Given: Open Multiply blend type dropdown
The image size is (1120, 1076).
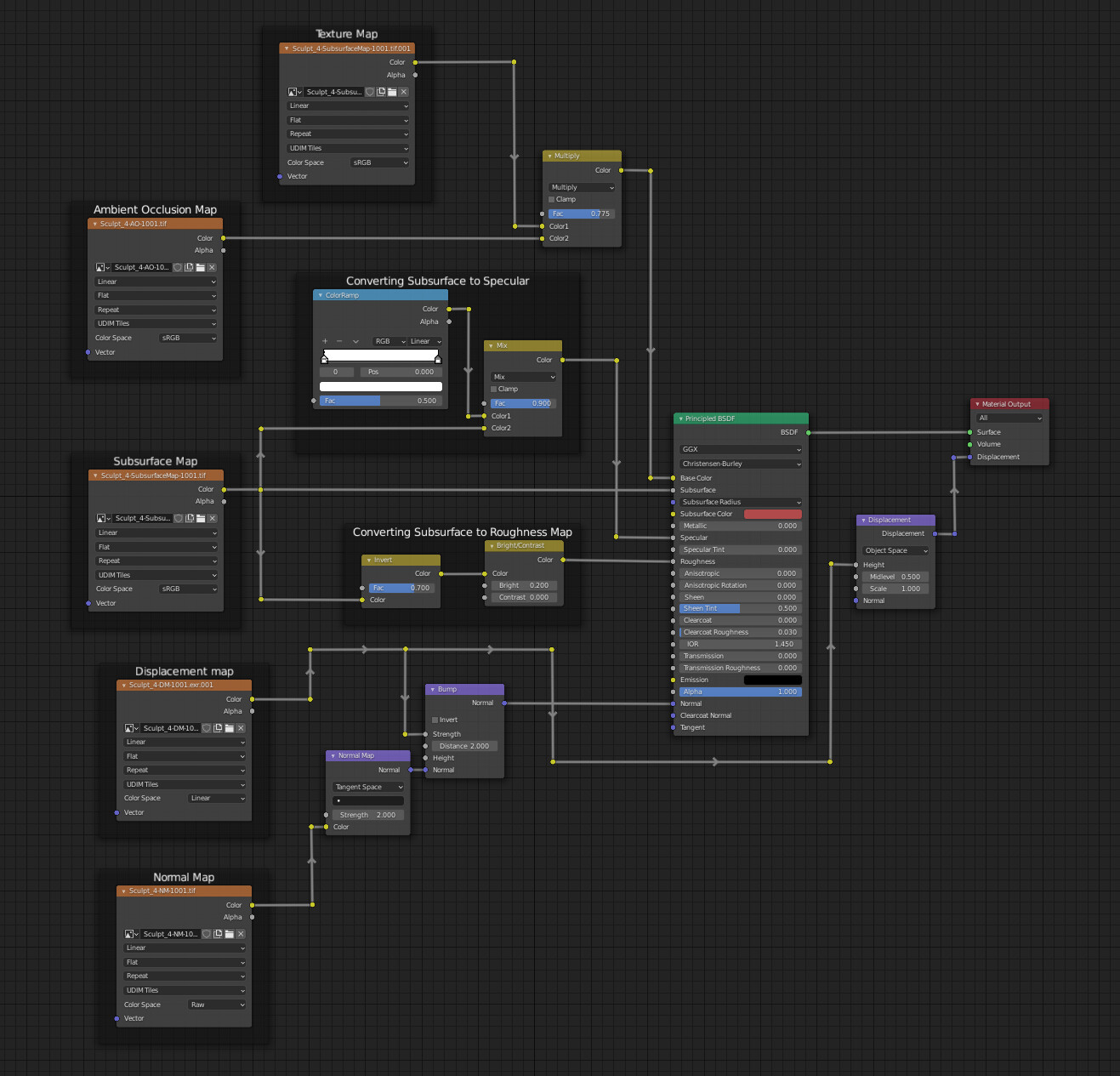Looking at the screenshot, I should pyautogui.click(x=583, y=187).
